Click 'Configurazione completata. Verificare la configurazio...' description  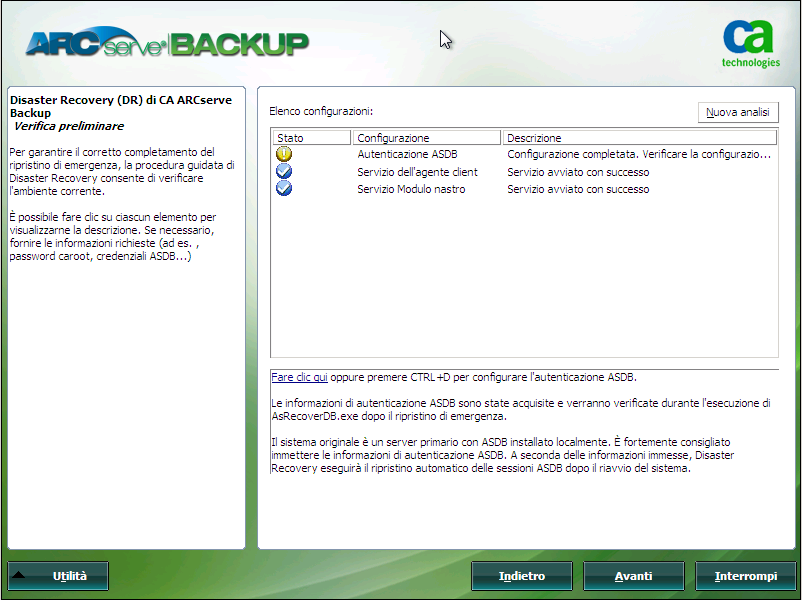click(x=639, y=154)
